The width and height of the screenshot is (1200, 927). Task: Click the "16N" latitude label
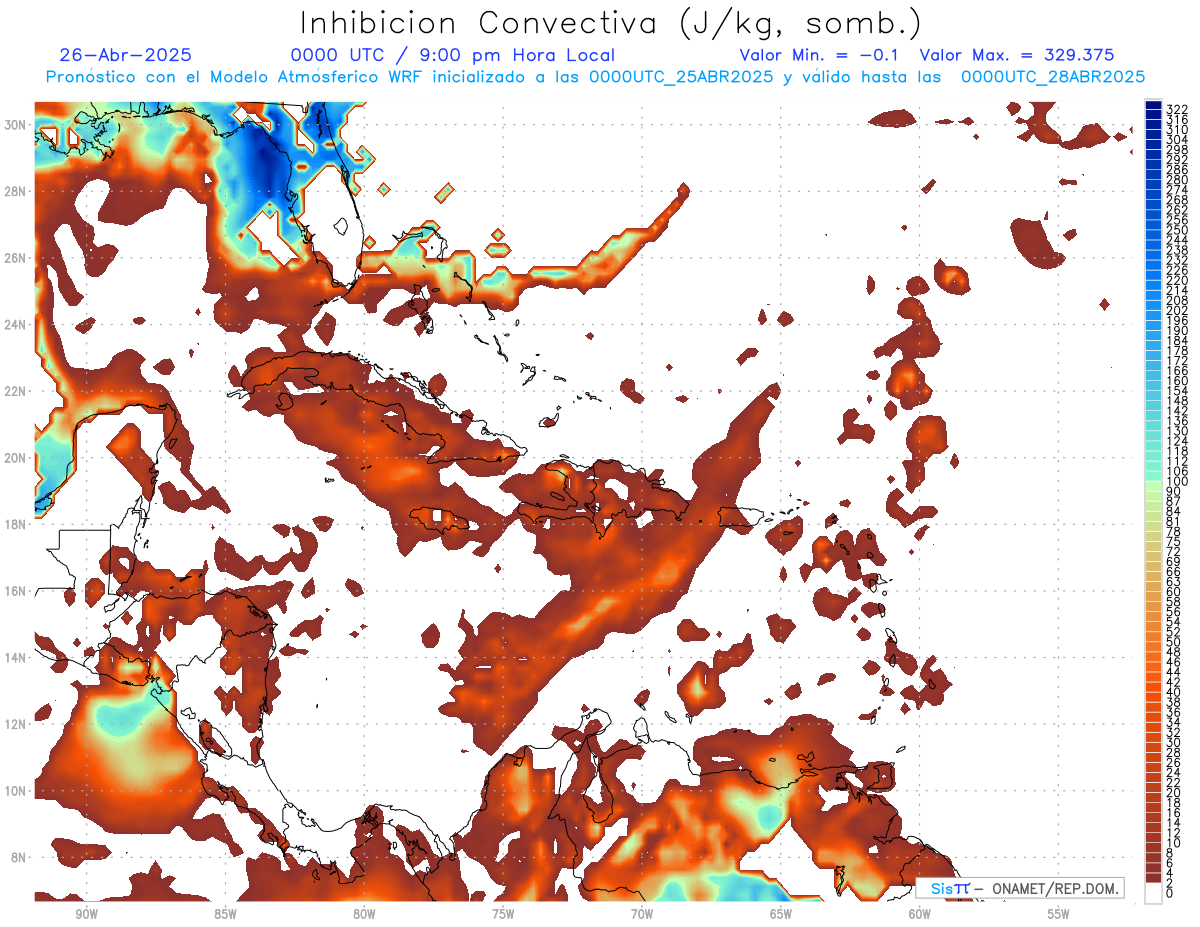[17, 591]
